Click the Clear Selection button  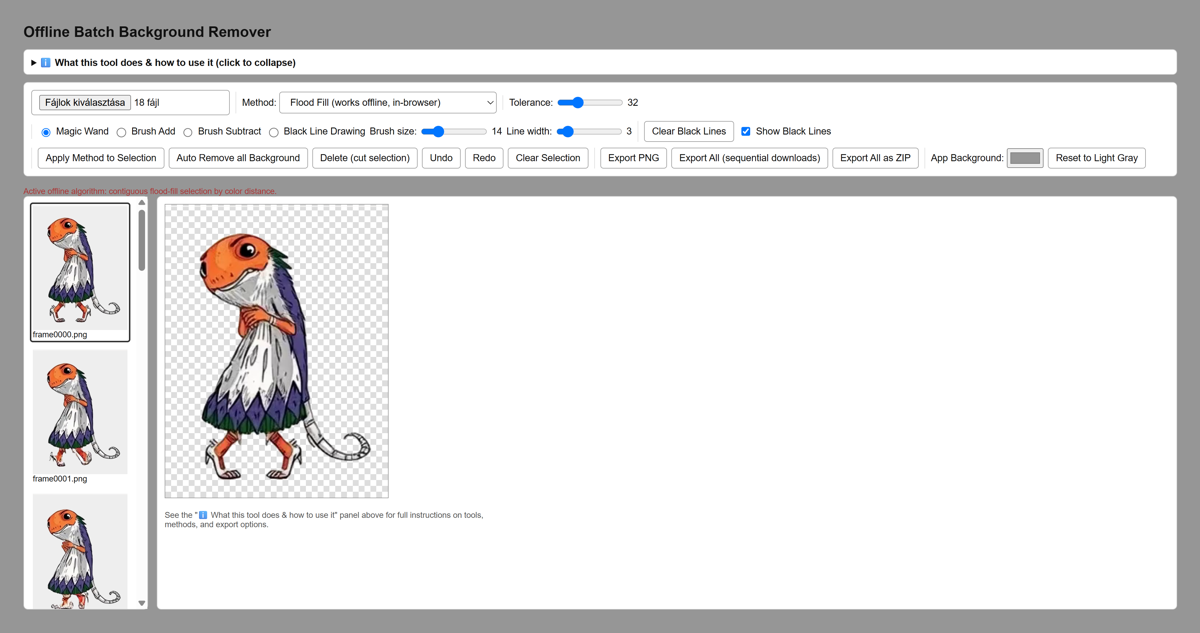548,158
